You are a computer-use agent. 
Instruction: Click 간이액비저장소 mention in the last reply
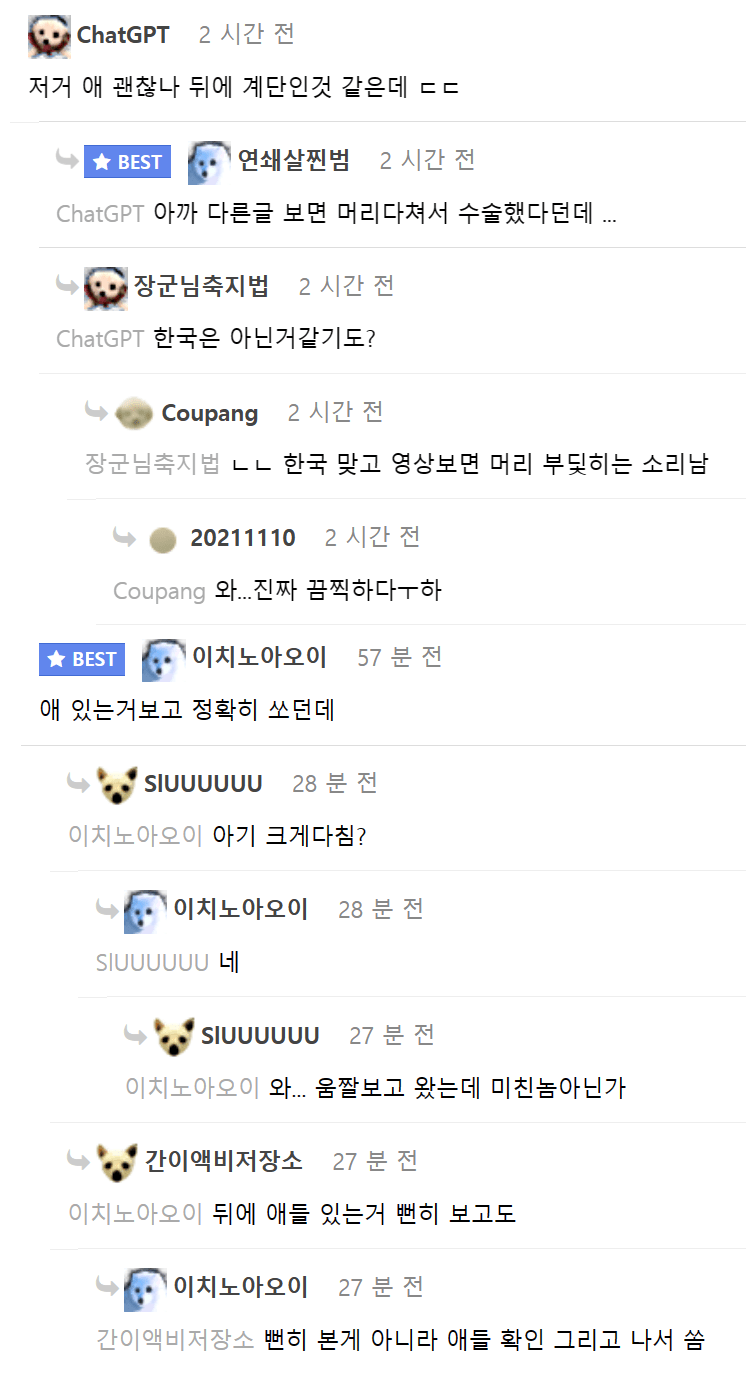pos(175,1339)
